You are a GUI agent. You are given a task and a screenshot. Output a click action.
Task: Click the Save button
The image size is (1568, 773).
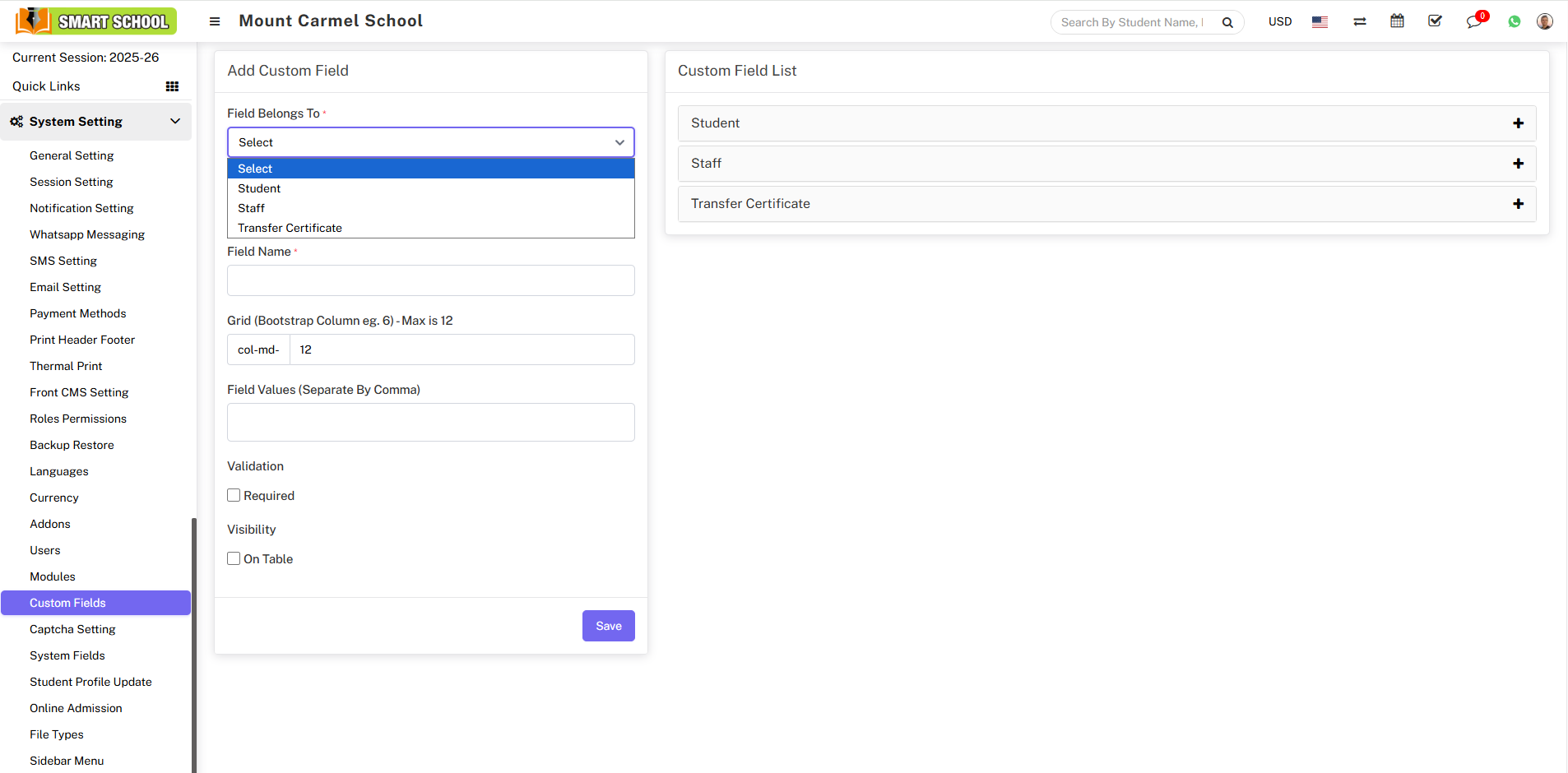coord(608,626)
